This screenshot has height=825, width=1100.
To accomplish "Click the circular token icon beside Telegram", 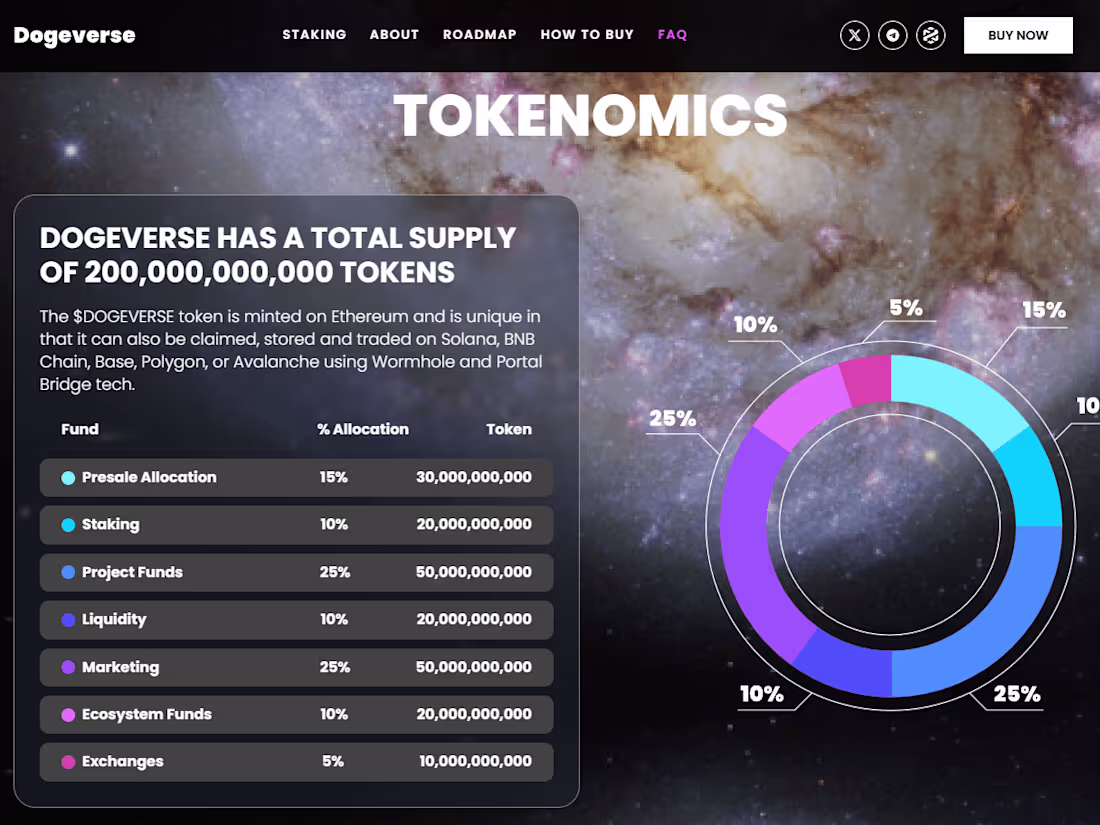I will (930, 35).
